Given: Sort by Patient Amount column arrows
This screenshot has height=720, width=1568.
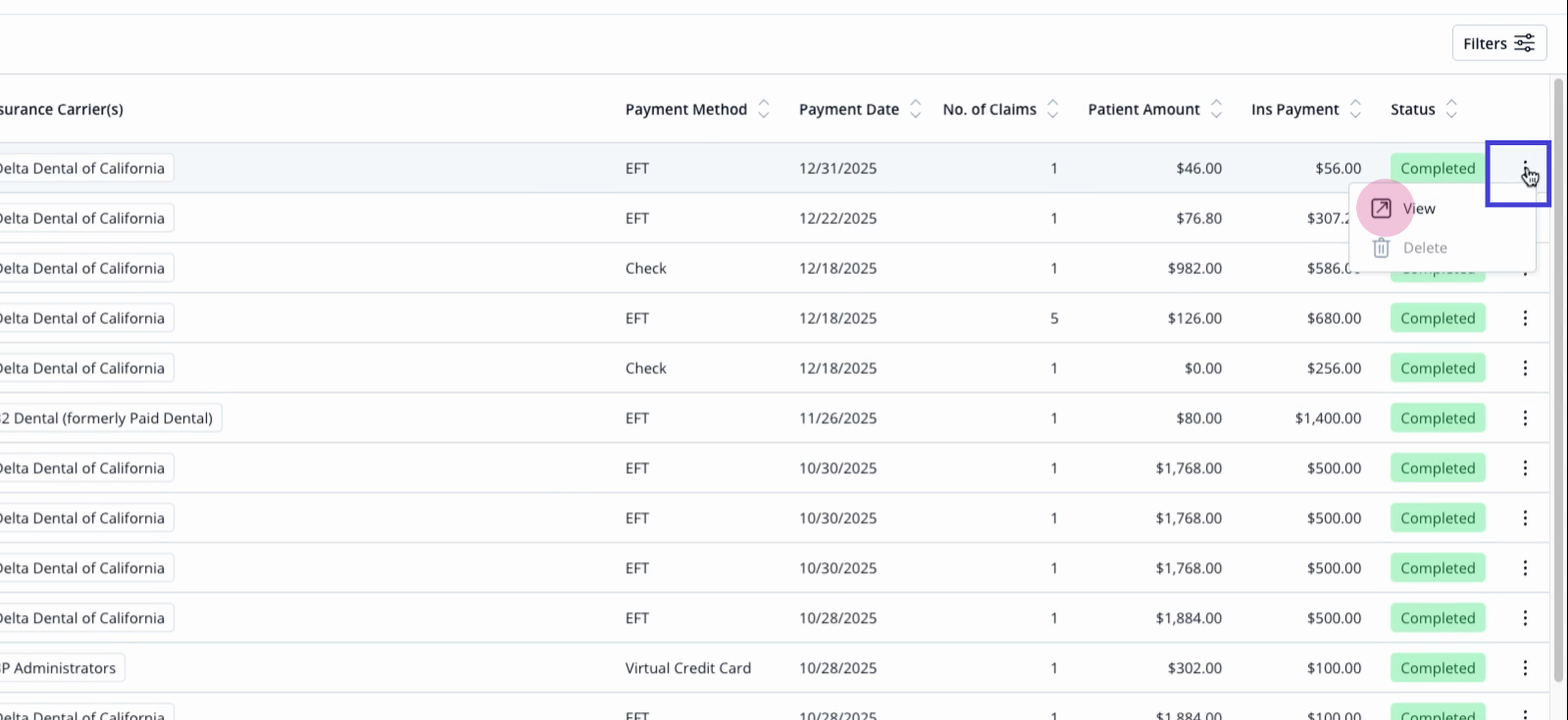Looking at the screenshot, I should [x=1217, y=109].
